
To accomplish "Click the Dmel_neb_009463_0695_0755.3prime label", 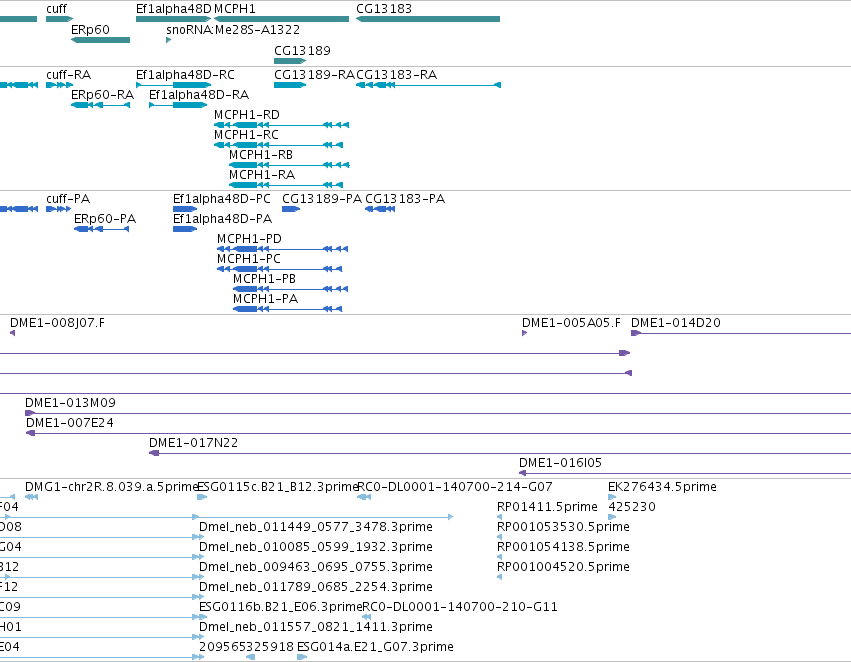I will tap(316, 567).
